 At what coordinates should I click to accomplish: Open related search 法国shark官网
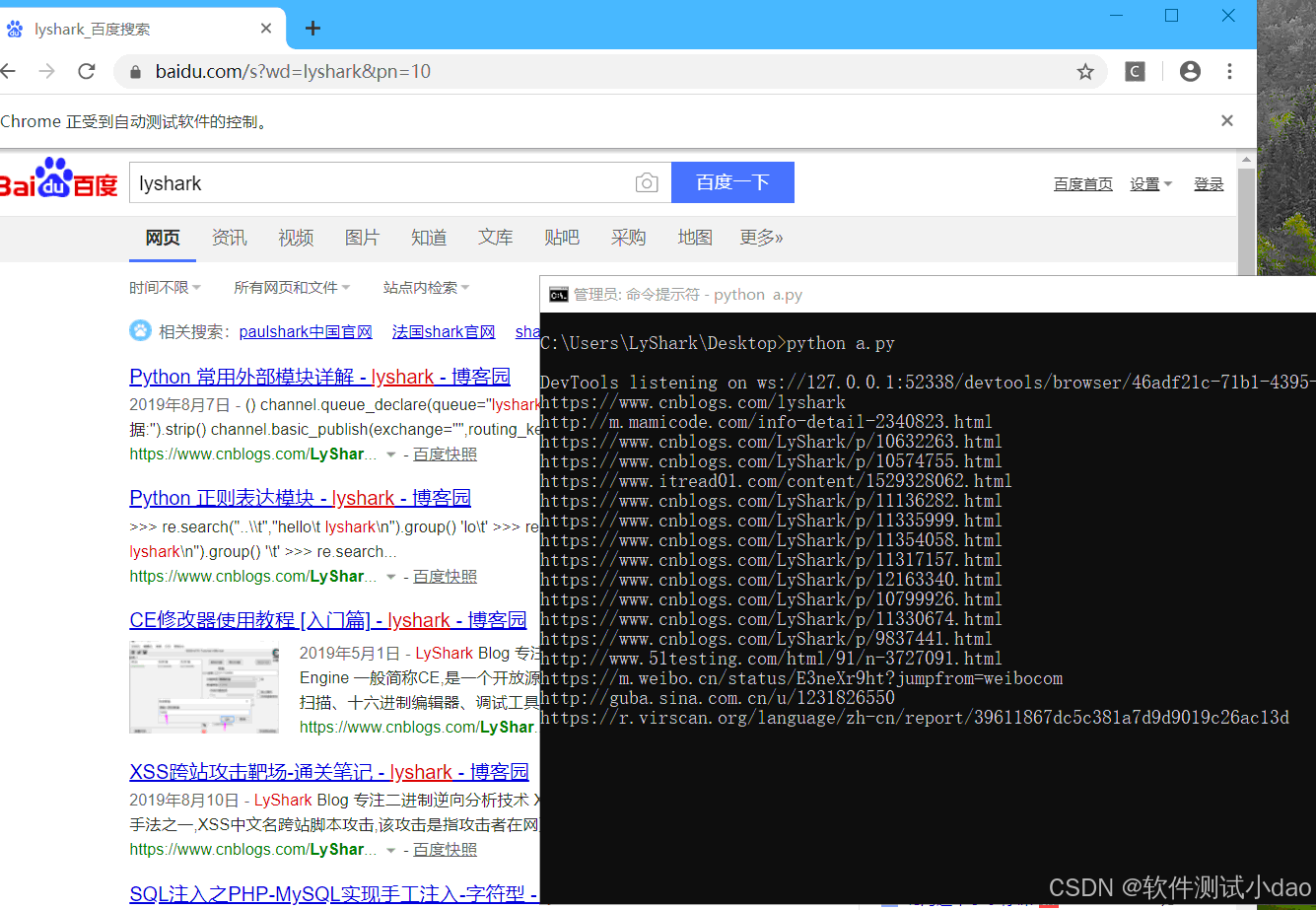click(444, 332)
